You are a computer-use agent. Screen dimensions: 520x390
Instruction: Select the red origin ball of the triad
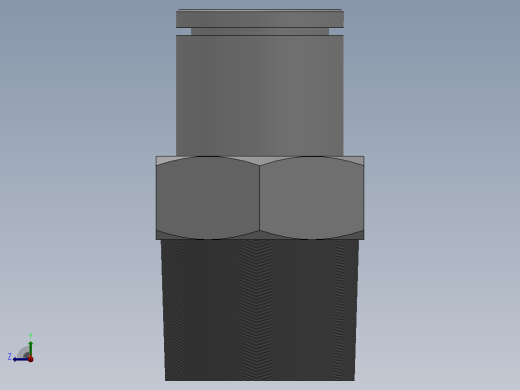tap(31, 359)
